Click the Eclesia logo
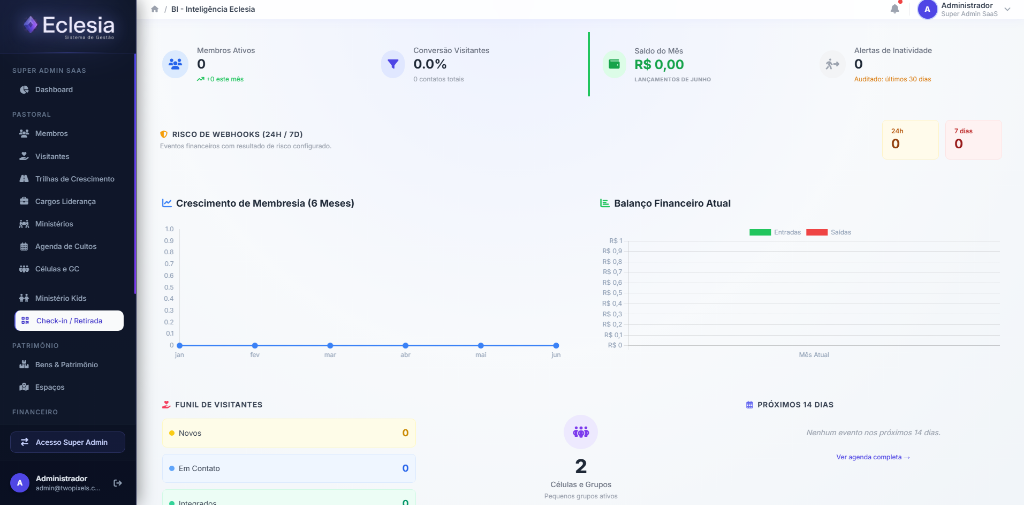Viewport: 1024px width, 505px height. [69, 27]
